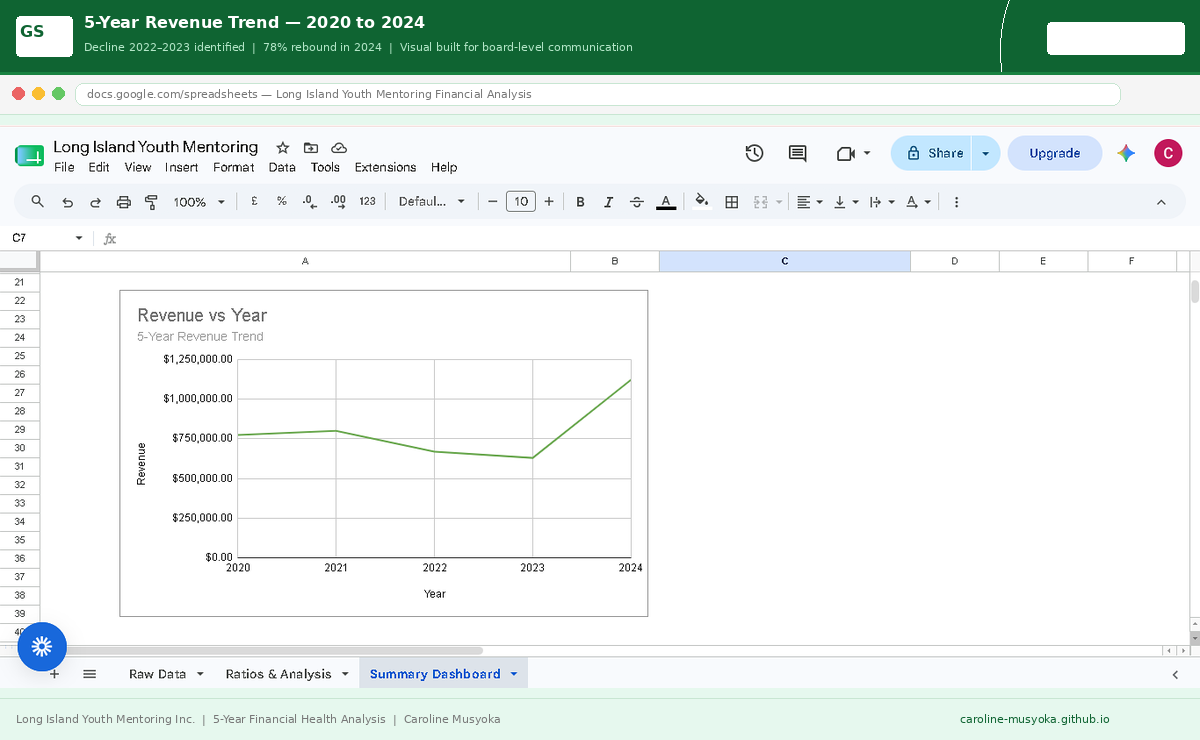Open the Share options dropdown arrow
1200x740 pixels.
pos(985,153)
